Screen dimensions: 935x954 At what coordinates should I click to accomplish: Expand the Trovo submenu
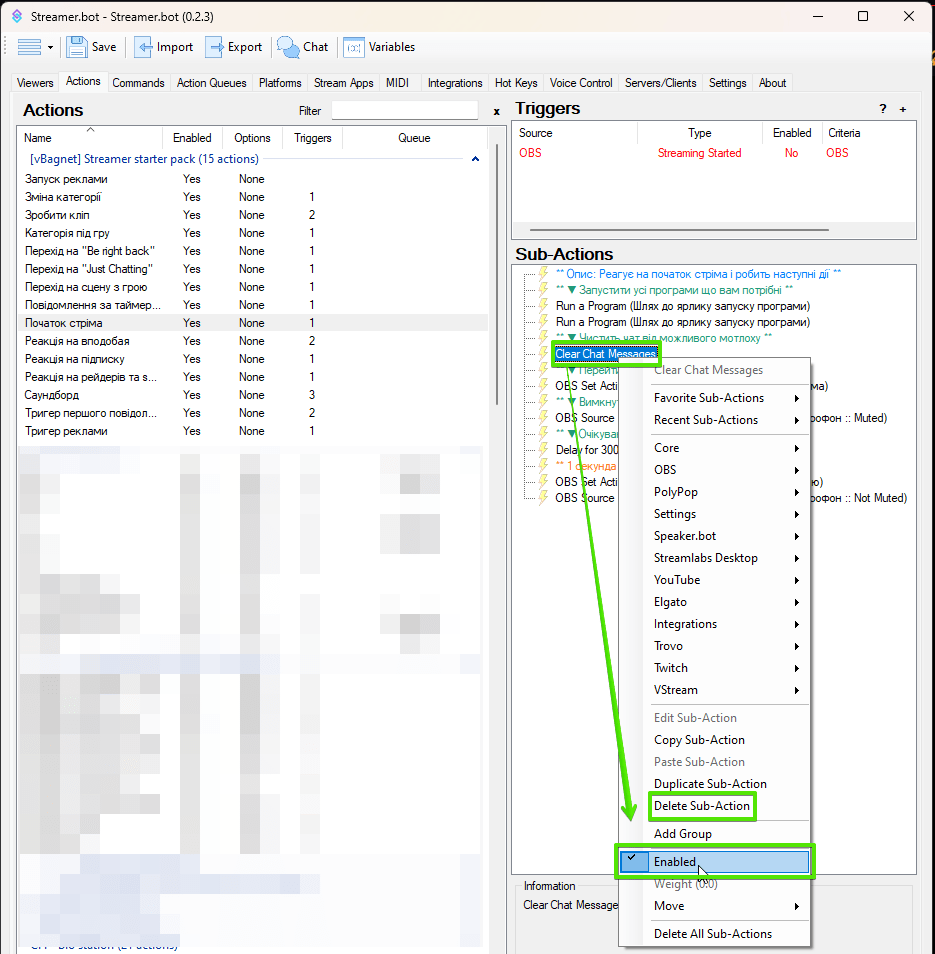(726, 646)
